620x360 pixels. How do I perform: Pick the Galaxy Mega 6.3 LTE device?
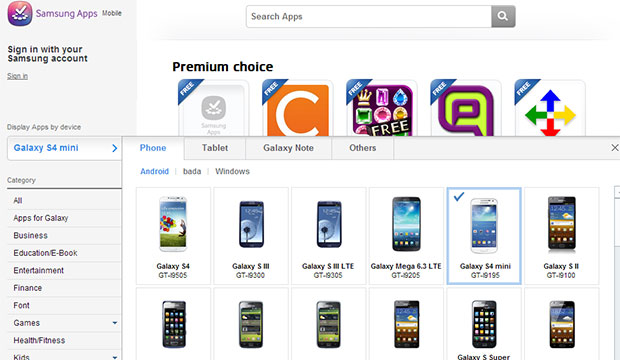click(x=406, y=236)
